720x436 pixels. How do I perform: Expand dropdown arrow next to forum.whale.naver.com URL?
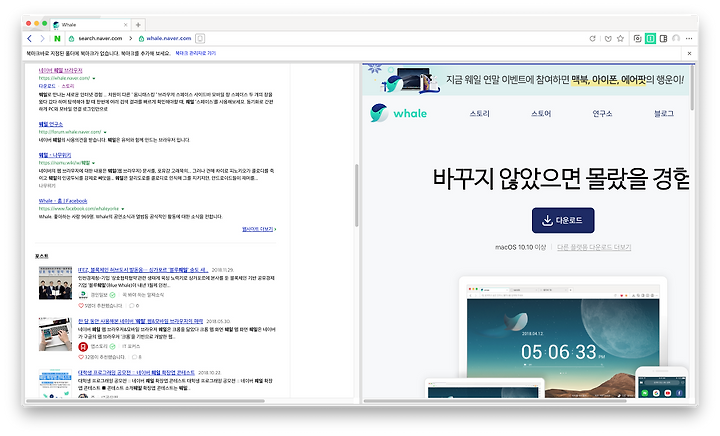[105, 132]
